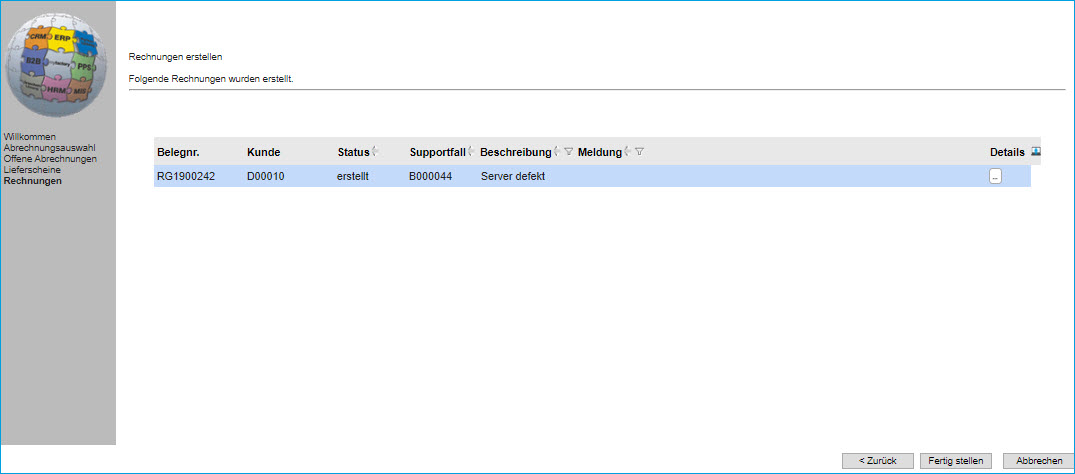
Task: Click the sort arrows next to Beschreibung
Action: click(557, 152)
